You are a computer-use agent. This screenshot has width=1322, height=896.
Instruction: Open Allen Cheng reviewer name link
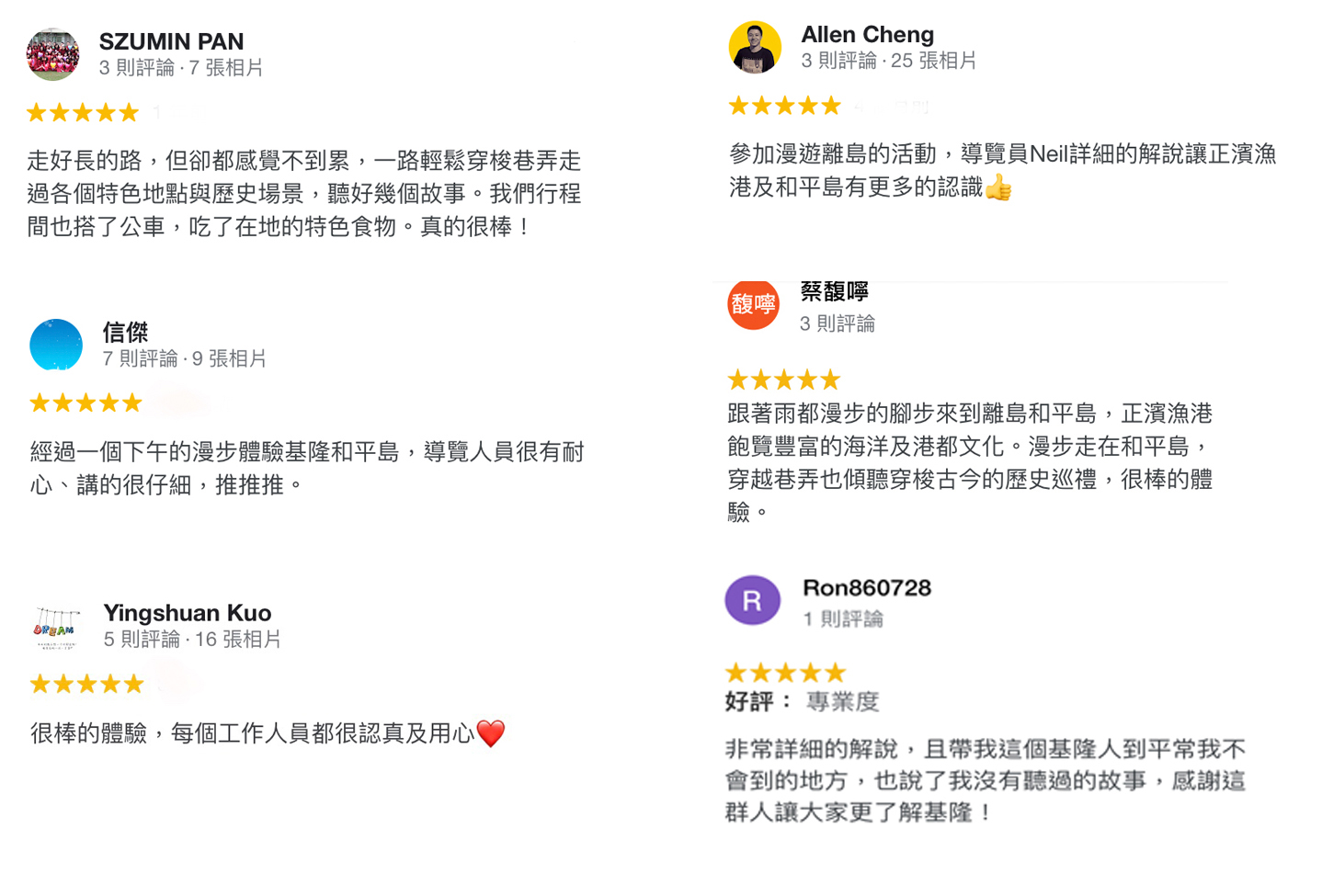point(867,35)
